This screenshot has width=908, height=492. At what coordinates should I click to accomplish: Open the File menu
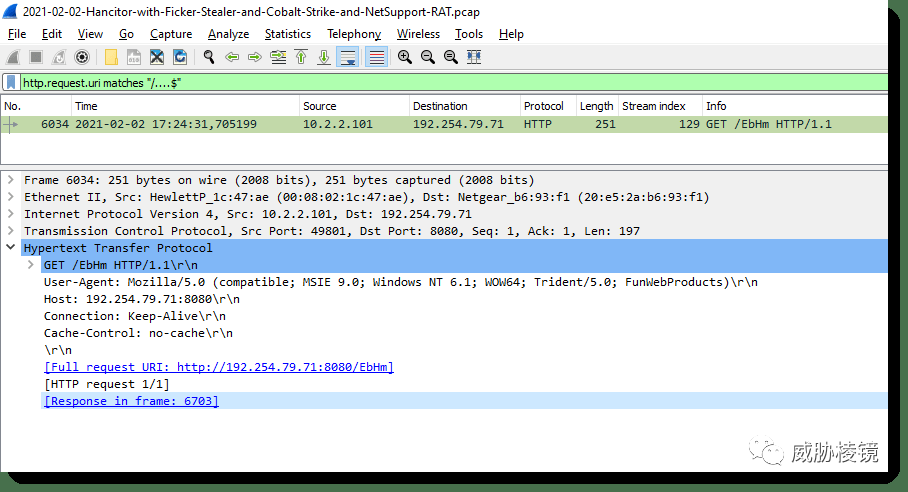(17, 34)
